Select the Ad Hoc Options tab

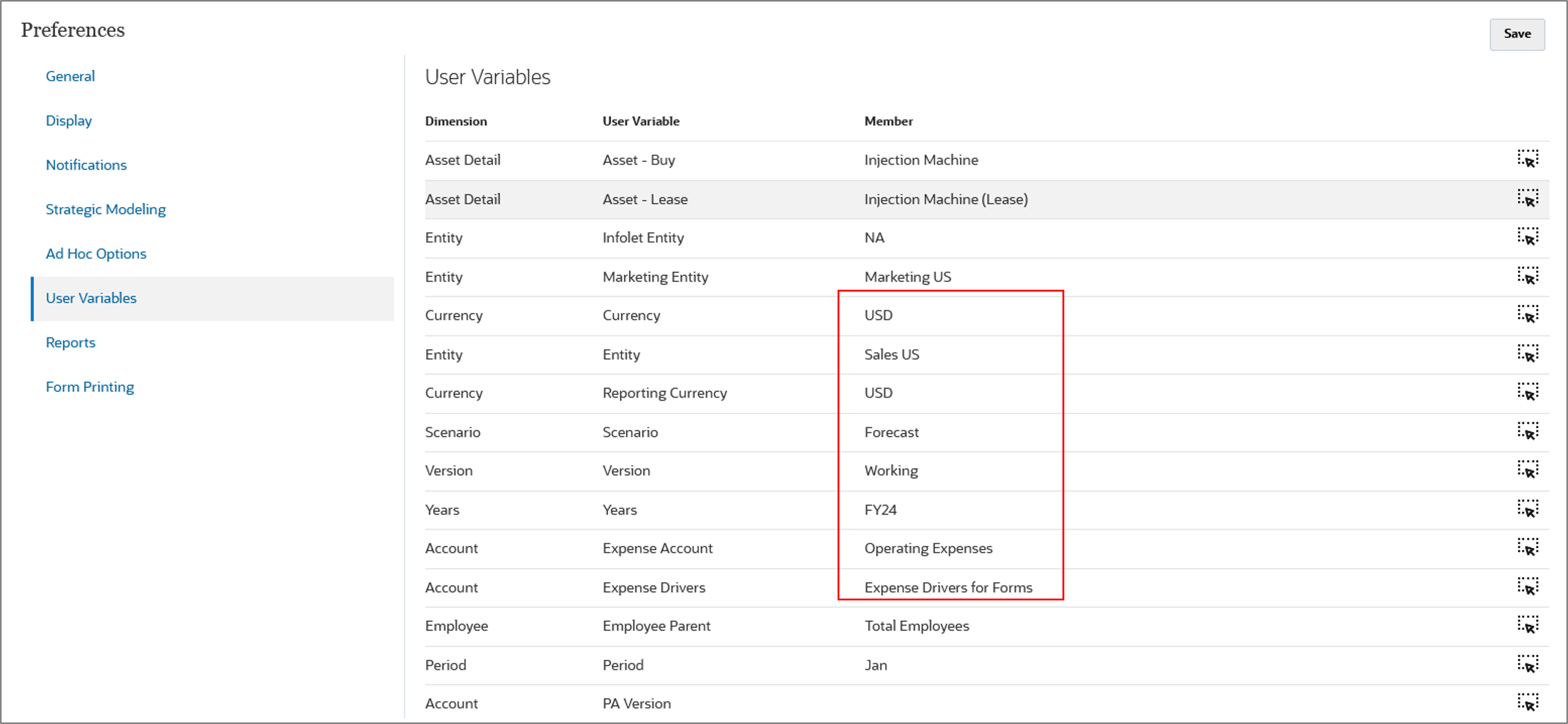[x=95, y=254]
